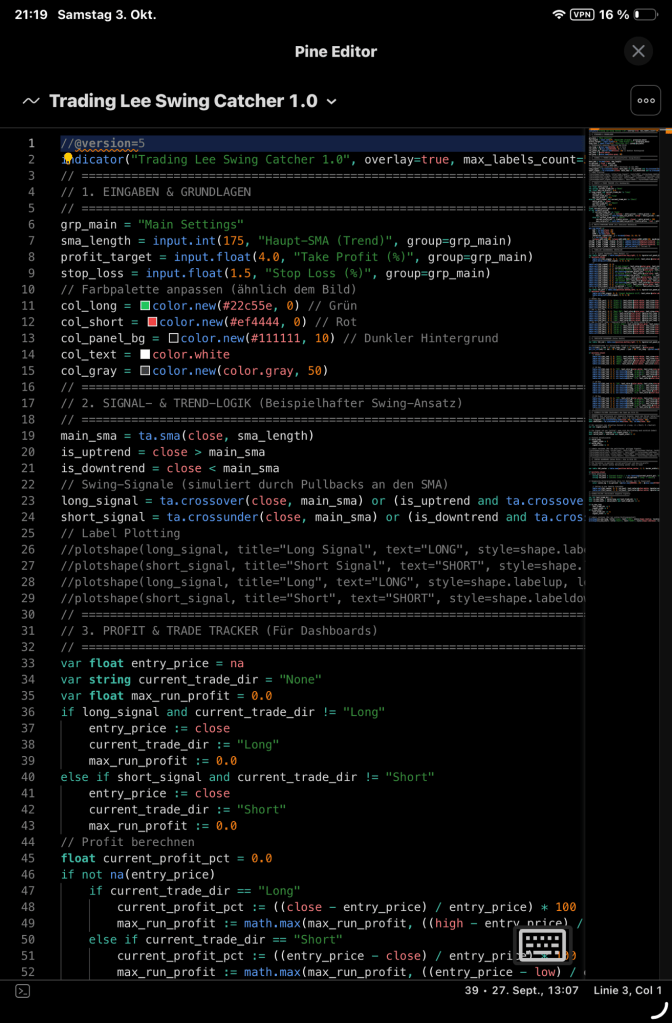Click the Profit berechnen comment
This screenshot has height=1023, width=672.
128,842
